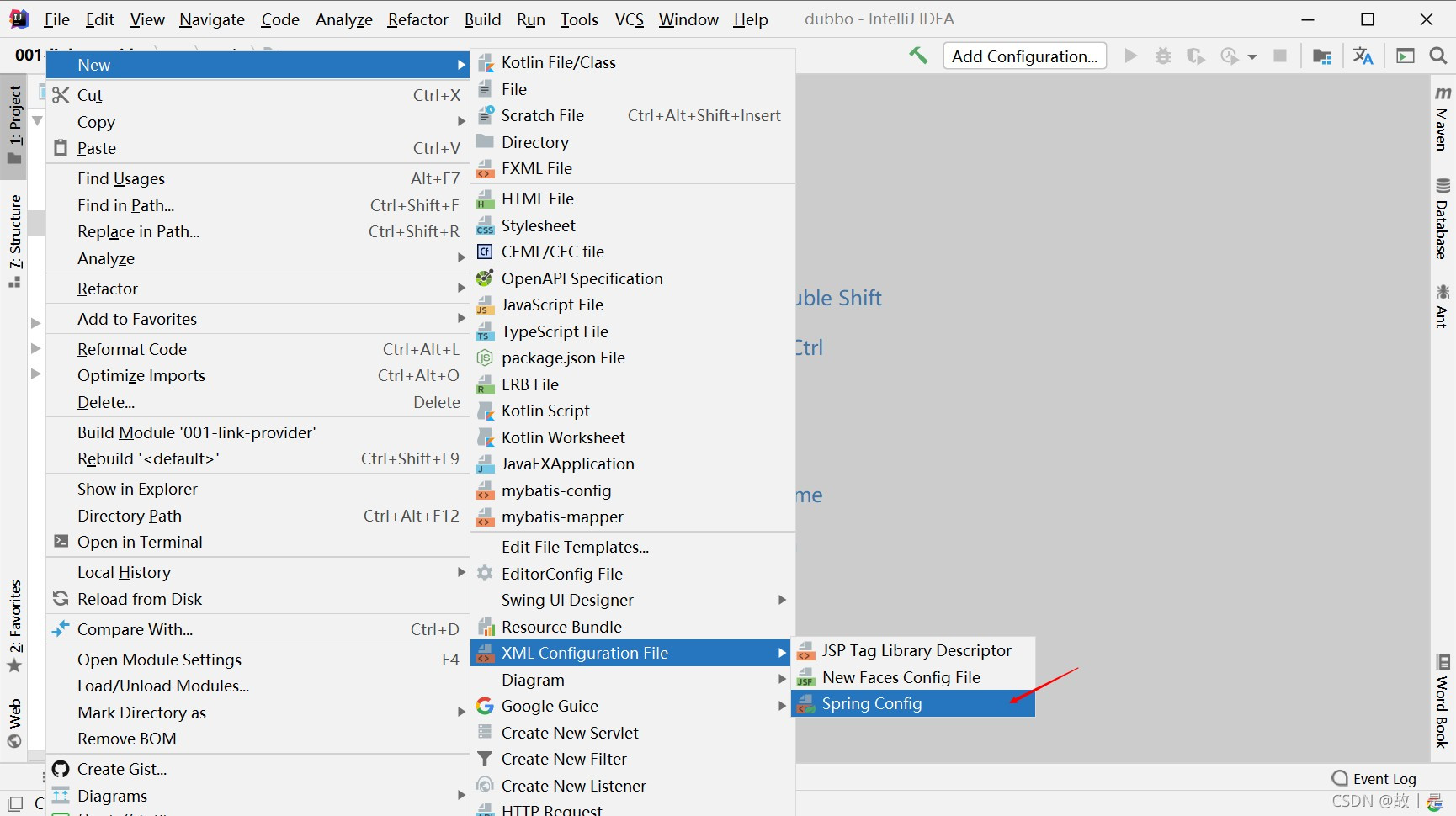The width and height of the screenshot is (1456, 816).
Task: Open the Navigate menu in menu bar
Action: [212, 19]
